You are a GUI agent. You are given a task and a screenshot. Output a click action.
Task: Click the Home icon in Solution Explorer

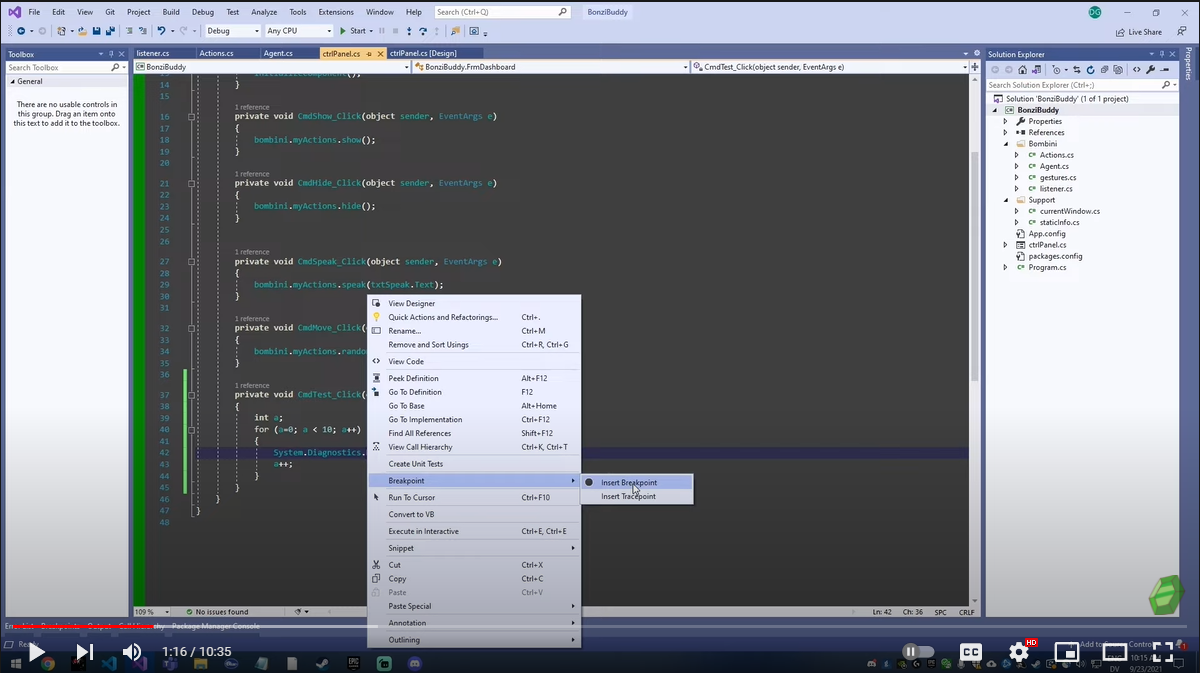(1022, 70)
